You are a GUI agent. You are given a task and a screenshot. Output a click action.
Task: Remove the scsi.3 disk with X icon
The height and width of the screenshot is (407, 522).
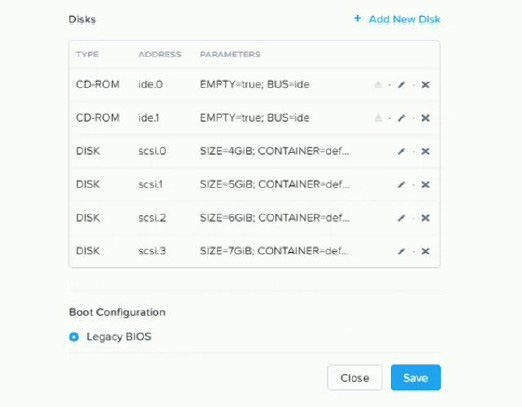click(425, 251)
